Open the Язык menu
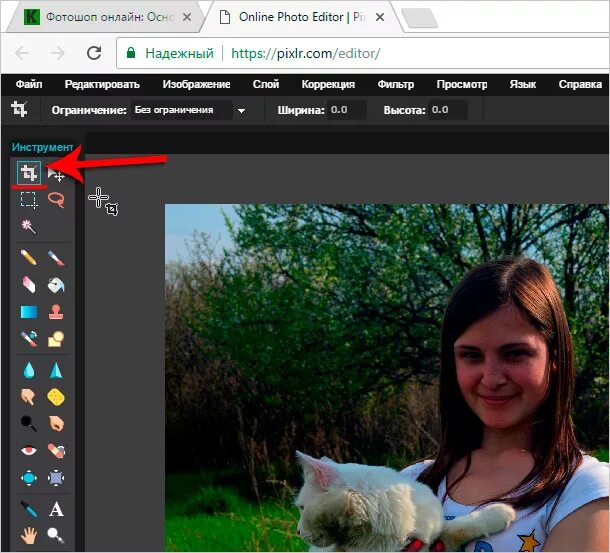The height and width of the screenshot is (553, 610). click(x=523, y=84)
